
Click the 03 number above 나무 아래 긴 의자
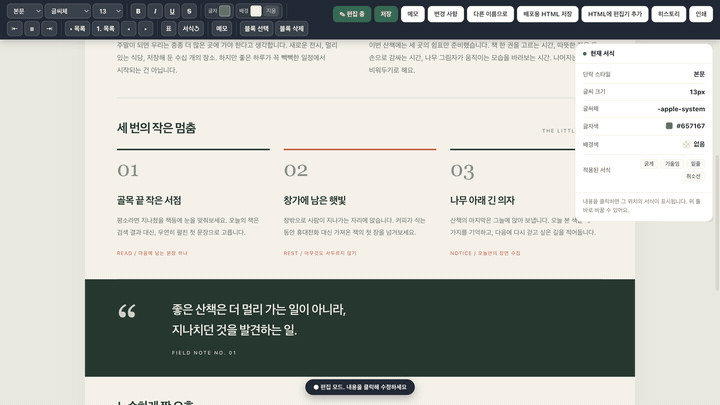tap(462, 171)
